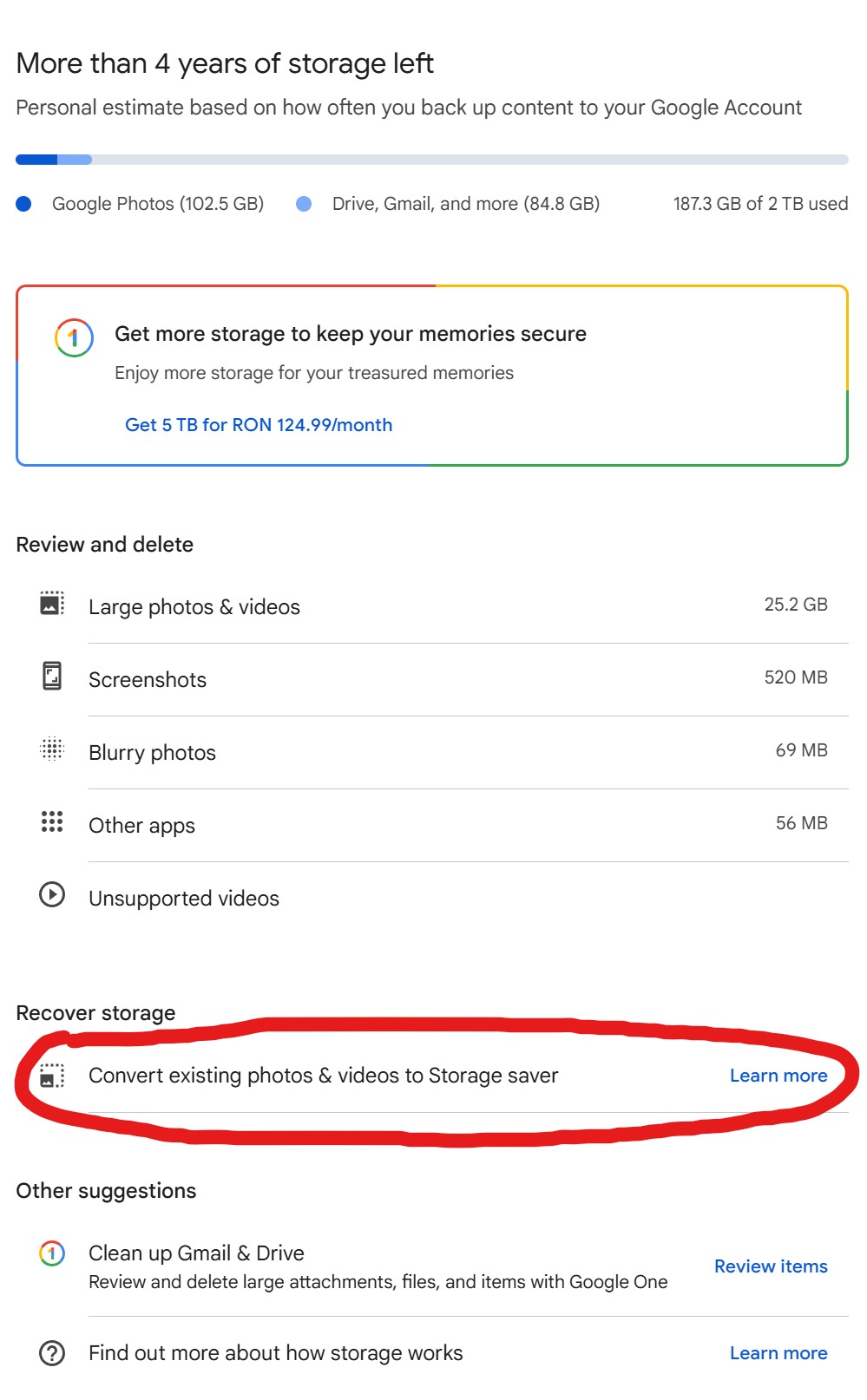
Task: Open Other apps 56 MB entry
Action: 432,825
